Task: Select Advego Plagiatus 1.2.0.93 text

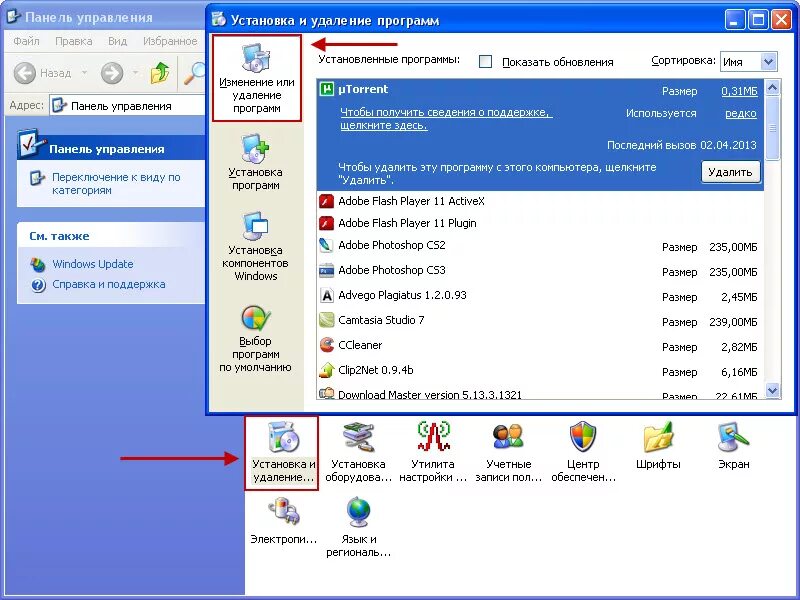Action: (x=402, y=295)
